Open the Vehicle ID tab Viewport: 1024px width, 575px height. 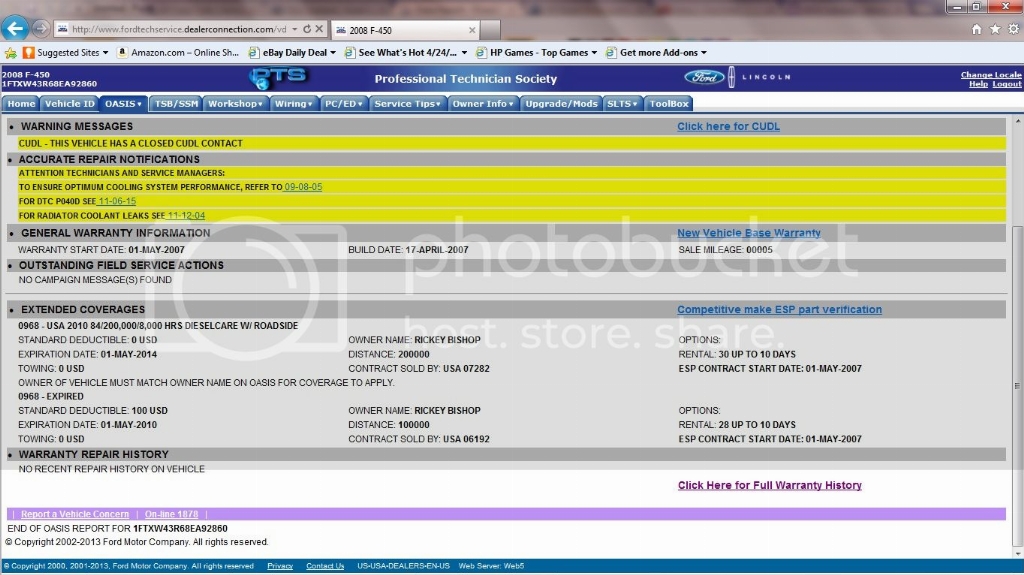[x=69, y=104]
